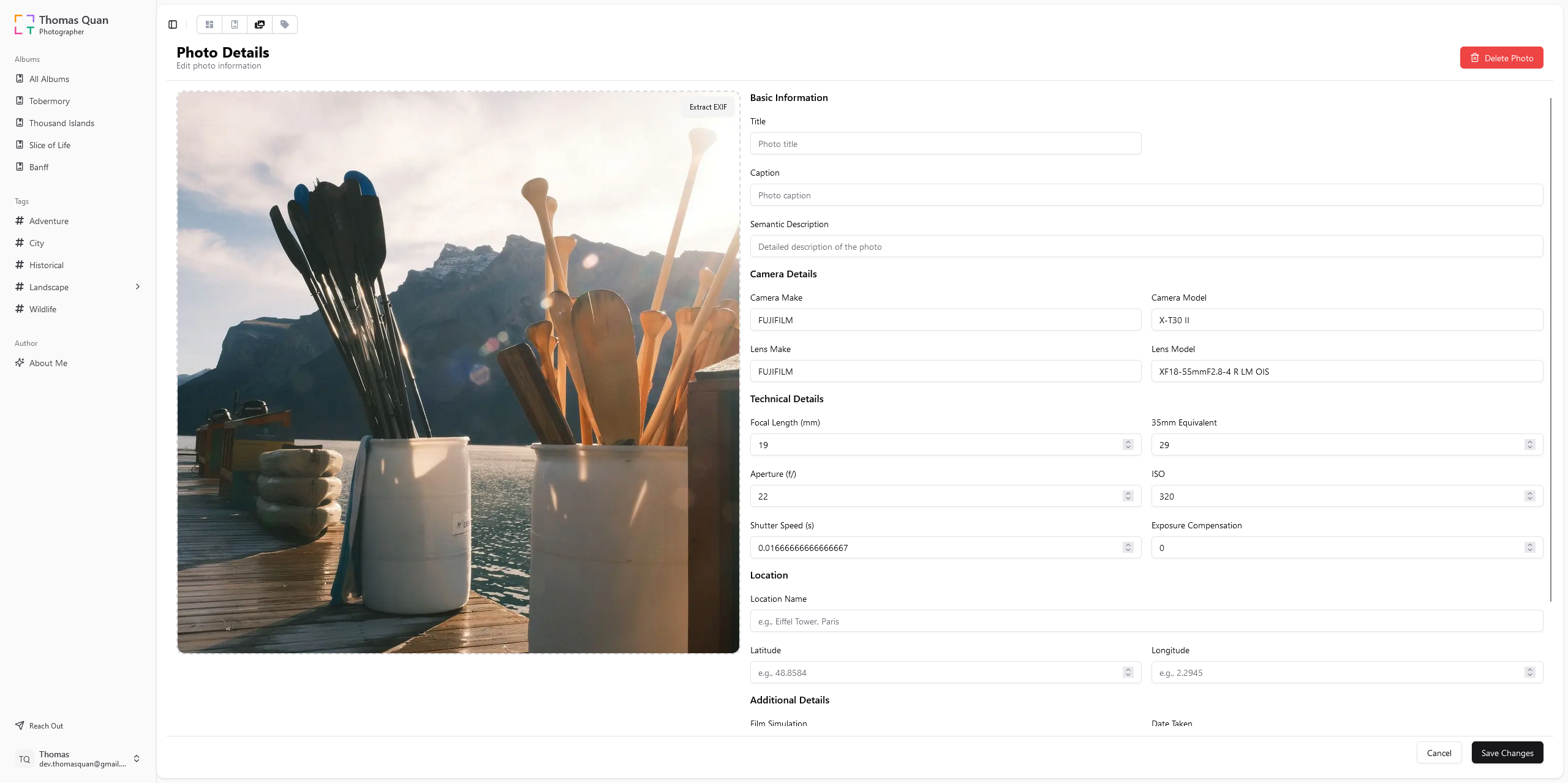Click the Photo title input field
The image size is (1568, 783).
[x=945, y=144]
